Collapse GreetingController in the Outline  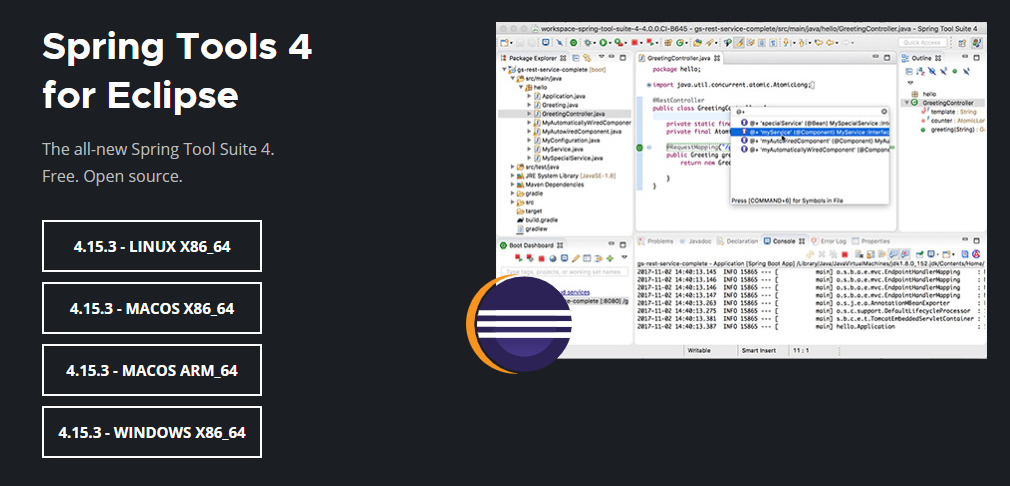tap(907, 103)
